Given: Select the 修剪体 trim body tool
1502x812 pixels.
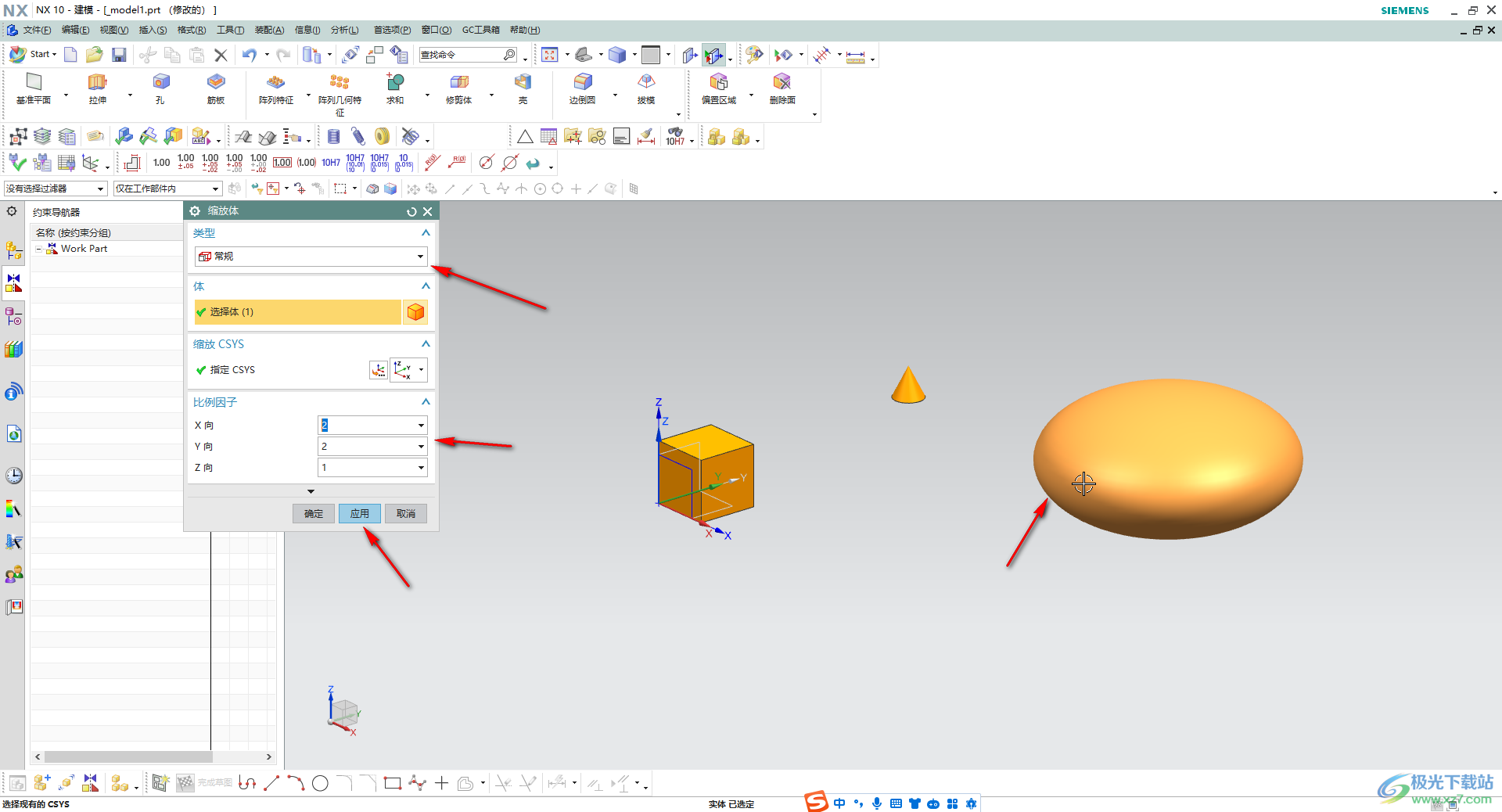Looking at the screenshot, I should [459, 88].
